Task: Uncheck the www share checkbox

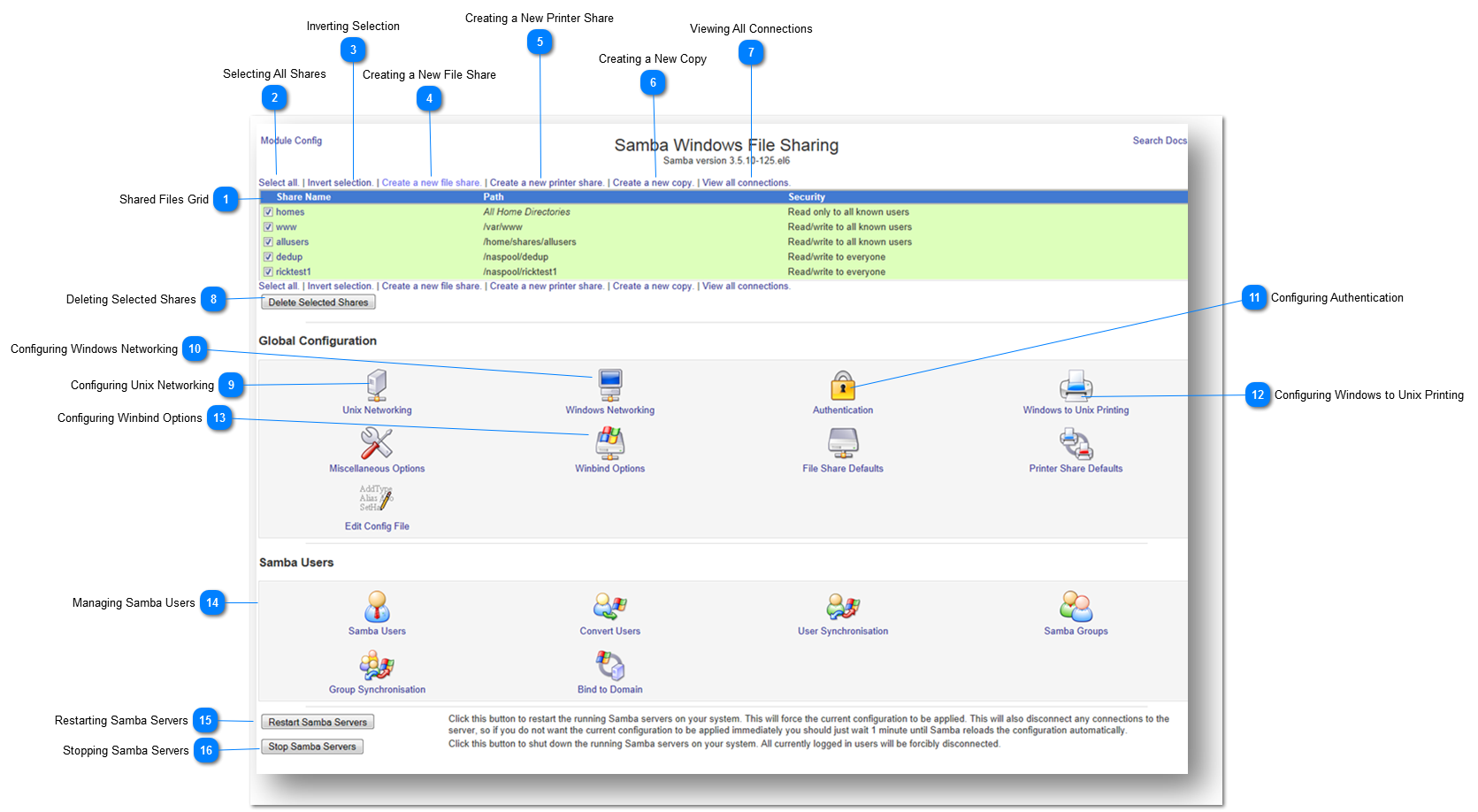Action: [x=269, y=226]
